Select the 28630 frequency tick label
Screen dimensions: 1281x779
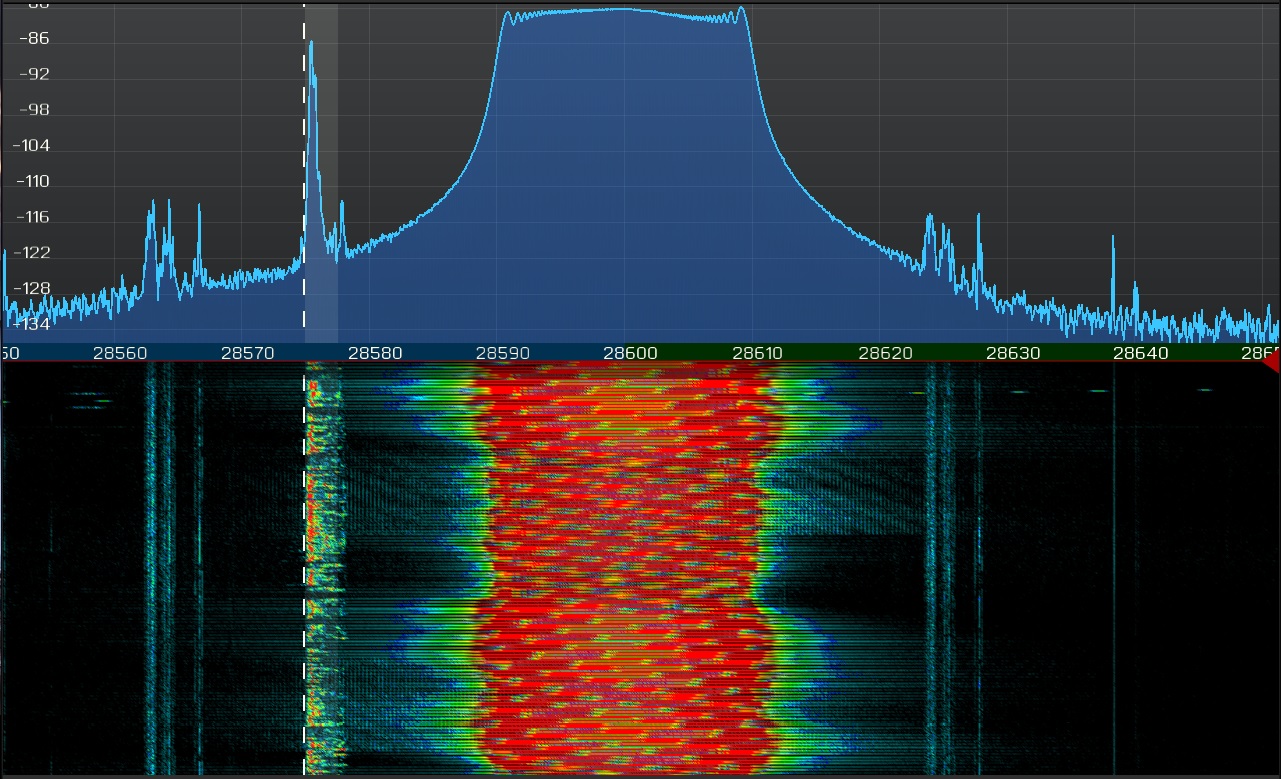(1007, 353)
